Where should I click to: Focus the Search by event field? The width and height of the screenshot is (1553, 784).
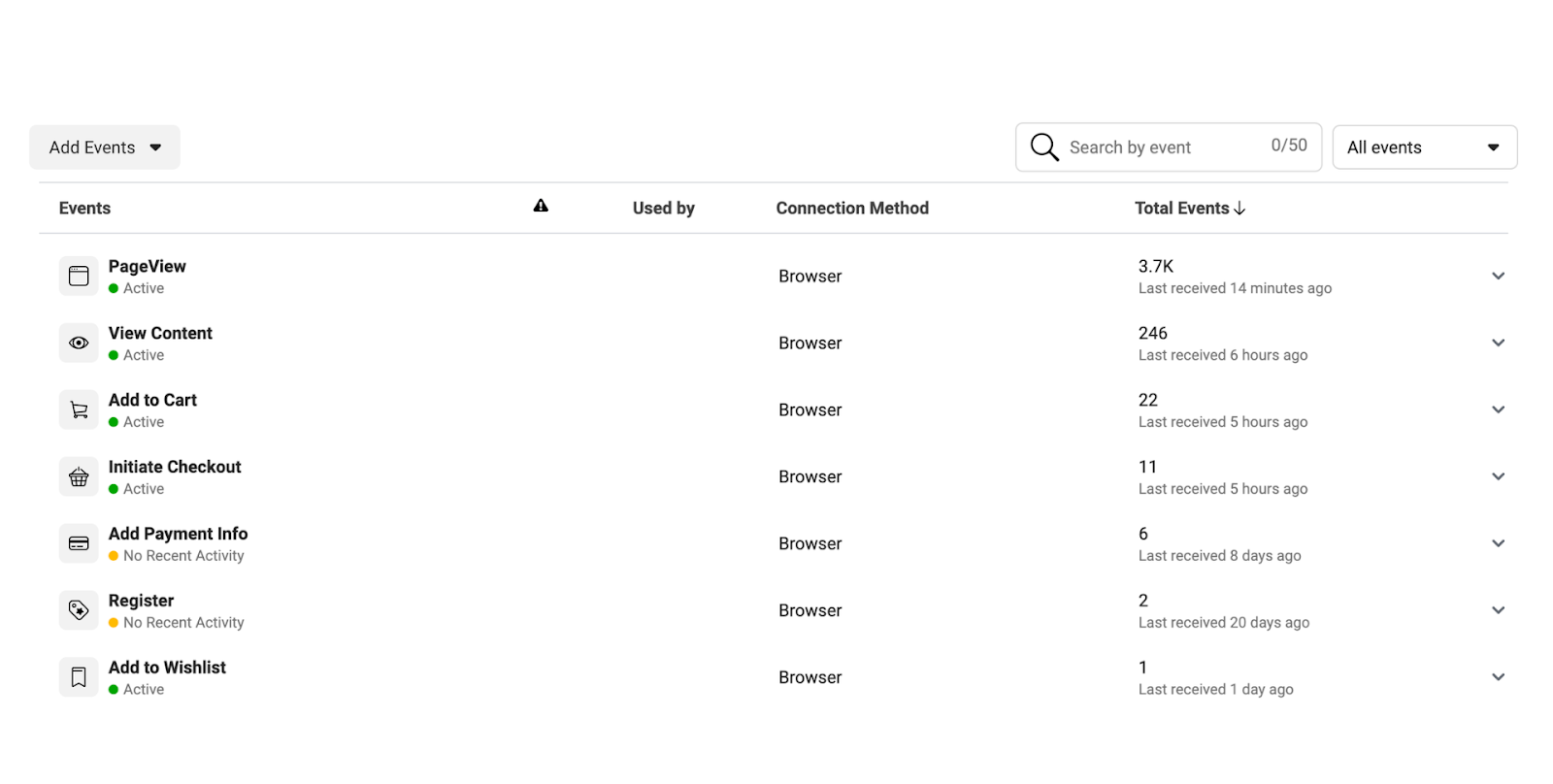tap(1169, 147)
